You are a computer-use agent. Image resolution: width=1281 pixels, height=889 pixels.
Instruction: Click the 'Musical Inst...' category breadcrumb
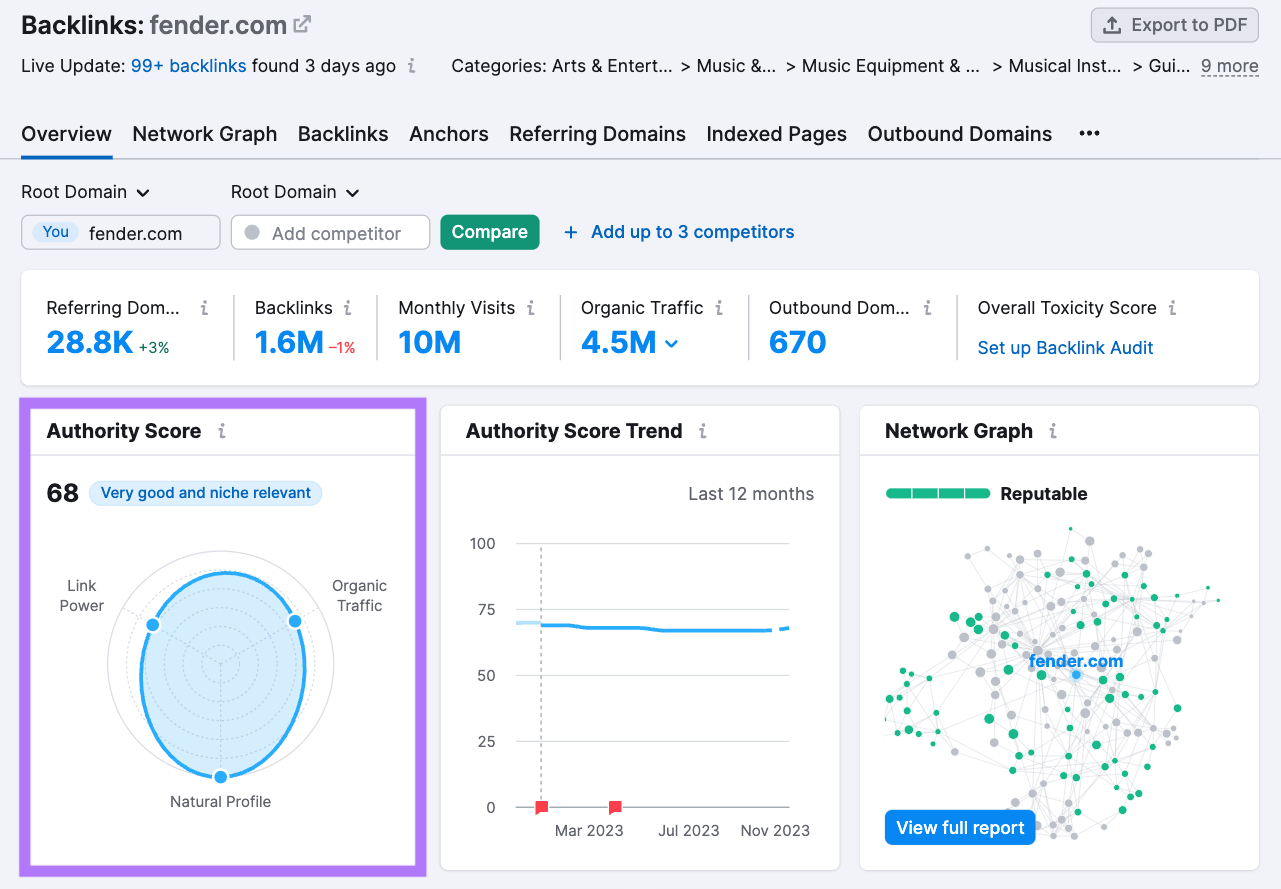1066,66
